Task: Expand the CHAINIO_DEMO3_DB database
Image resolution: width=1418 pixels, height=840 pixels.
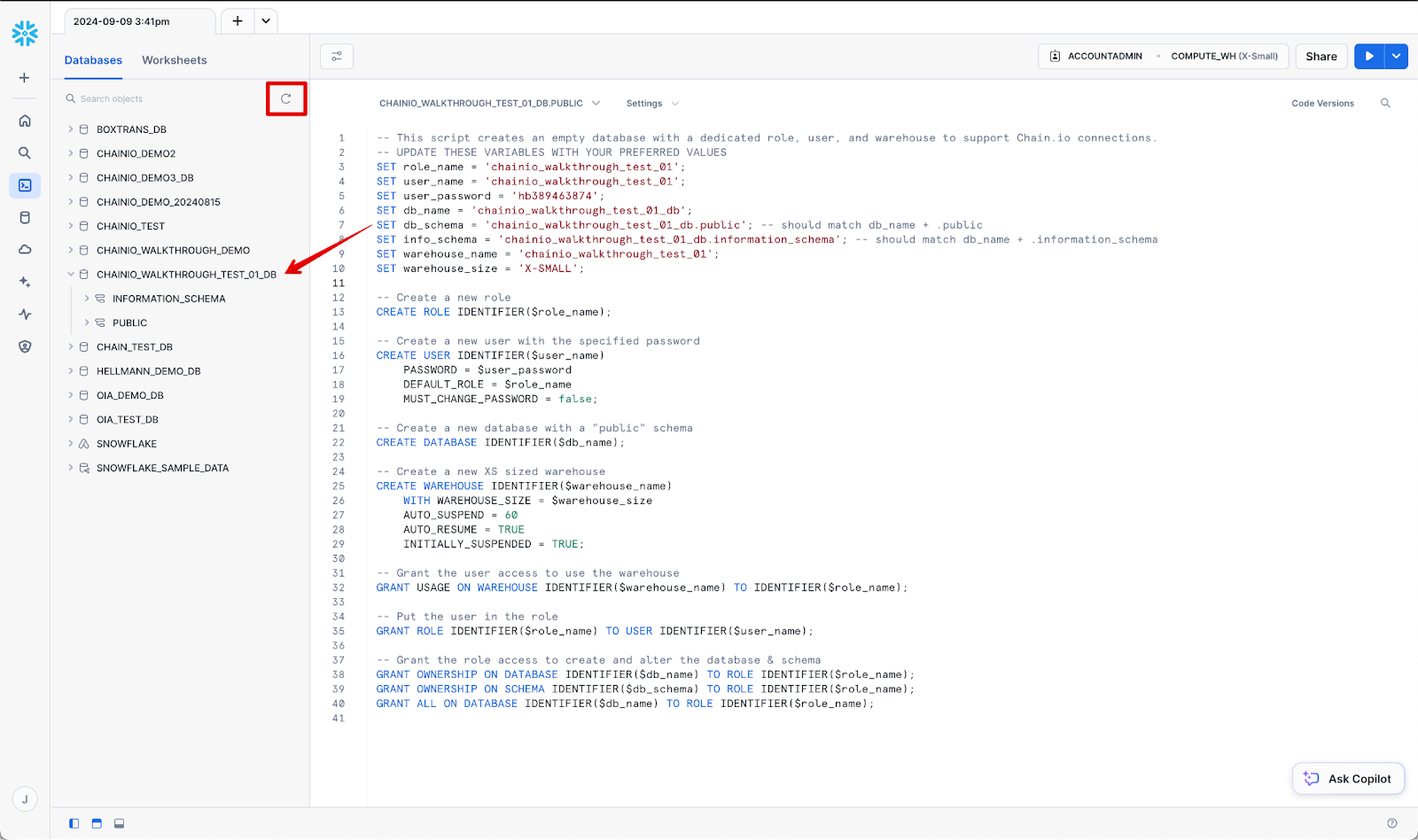Action: pyautogui.click(x=71, y=177)
